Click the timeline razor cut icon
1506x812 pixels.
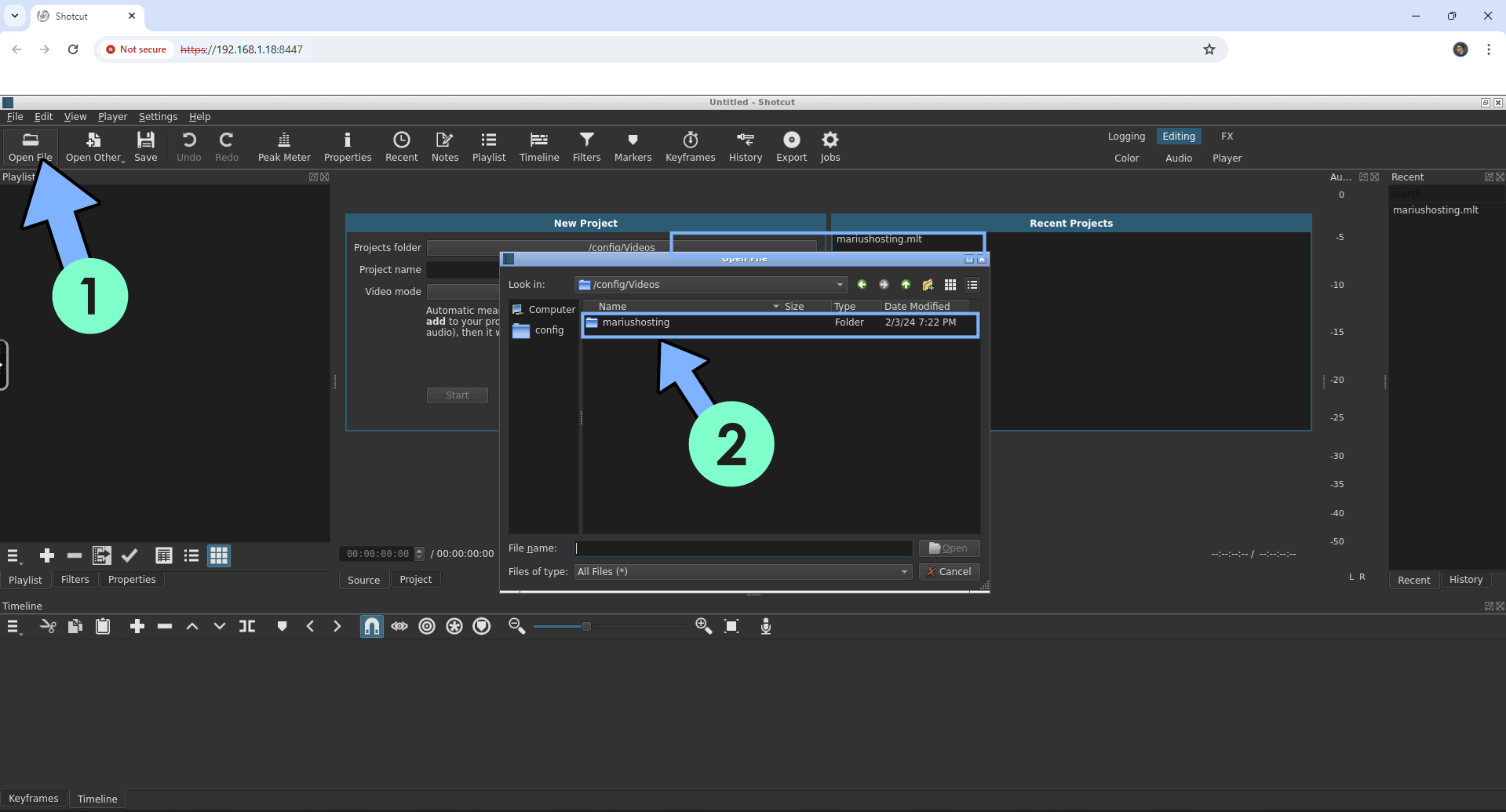coord(48,626)
